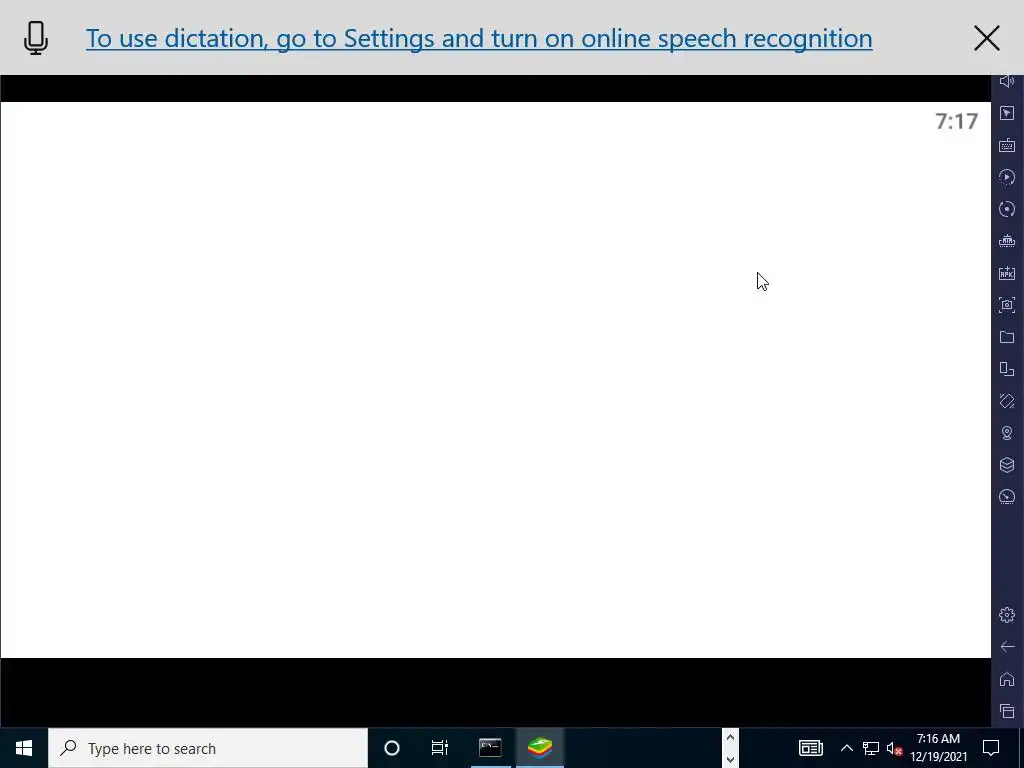The width and height of the screenshot is (1024, 768).
Task: Click taskbar overflow down arrow
Action: (x=730, y=760)
